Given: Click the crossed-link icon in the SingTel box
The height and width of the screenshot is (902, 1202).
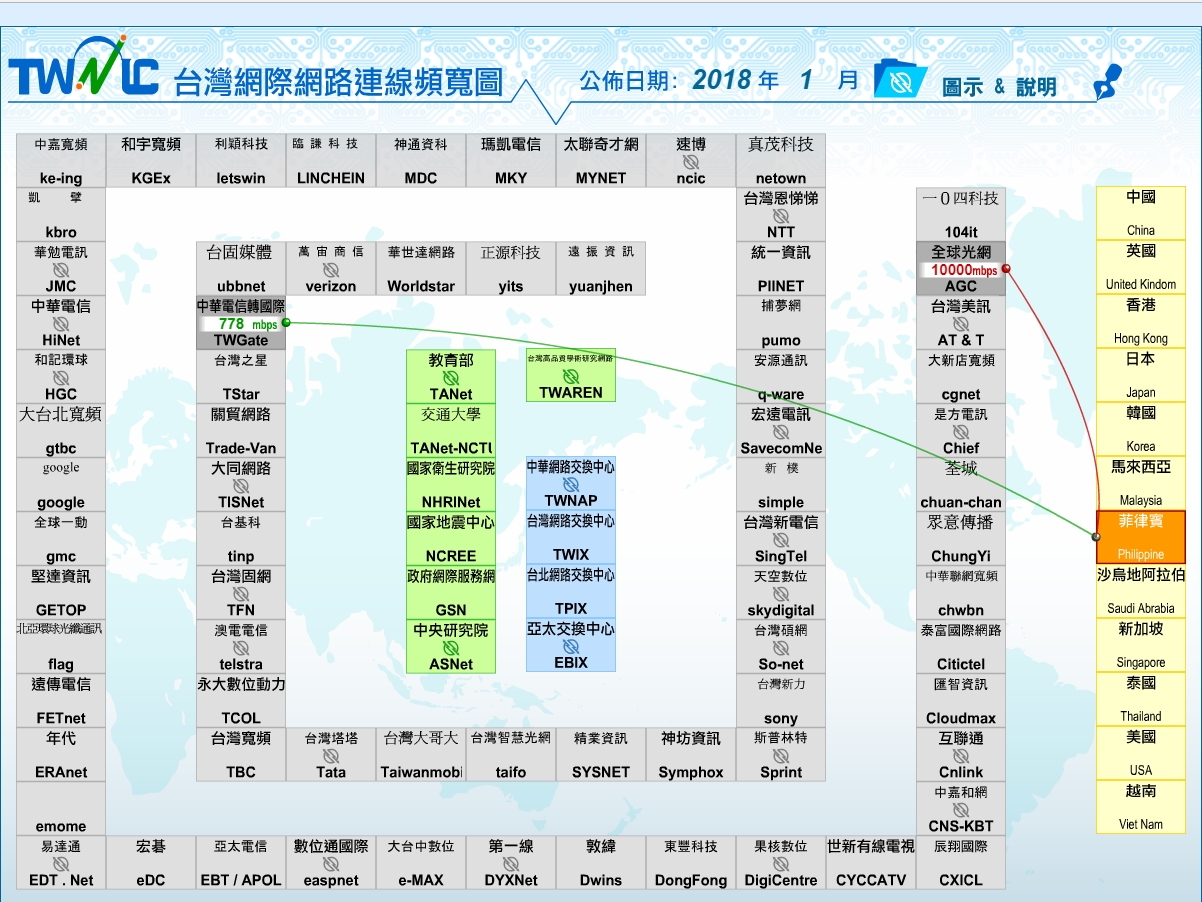Looking at the screenshot, I should [781, 540].
